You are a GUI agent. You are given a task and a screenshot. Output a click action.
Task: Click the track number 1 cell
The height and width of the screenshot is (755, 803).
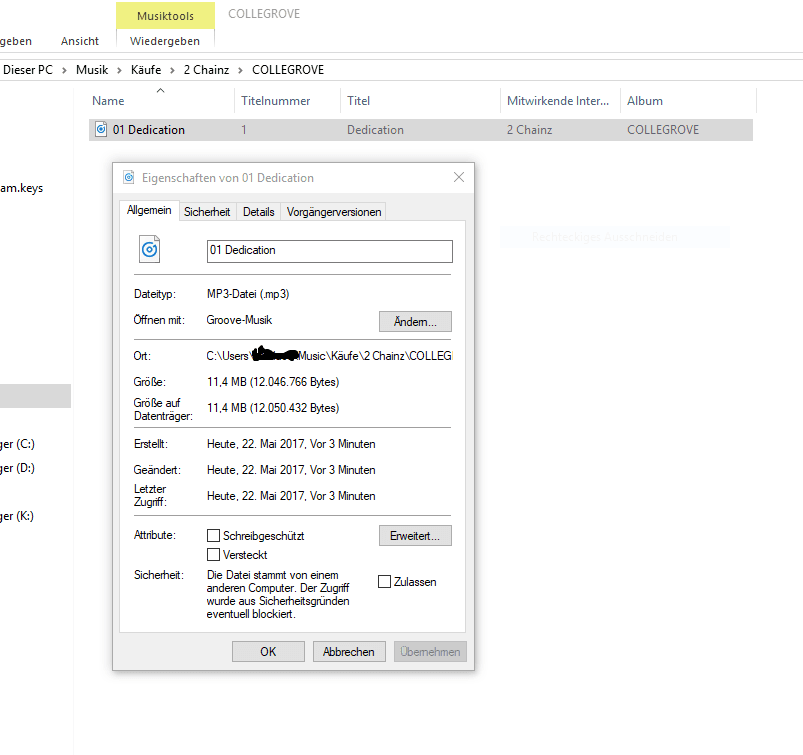[x=244, y=130]
